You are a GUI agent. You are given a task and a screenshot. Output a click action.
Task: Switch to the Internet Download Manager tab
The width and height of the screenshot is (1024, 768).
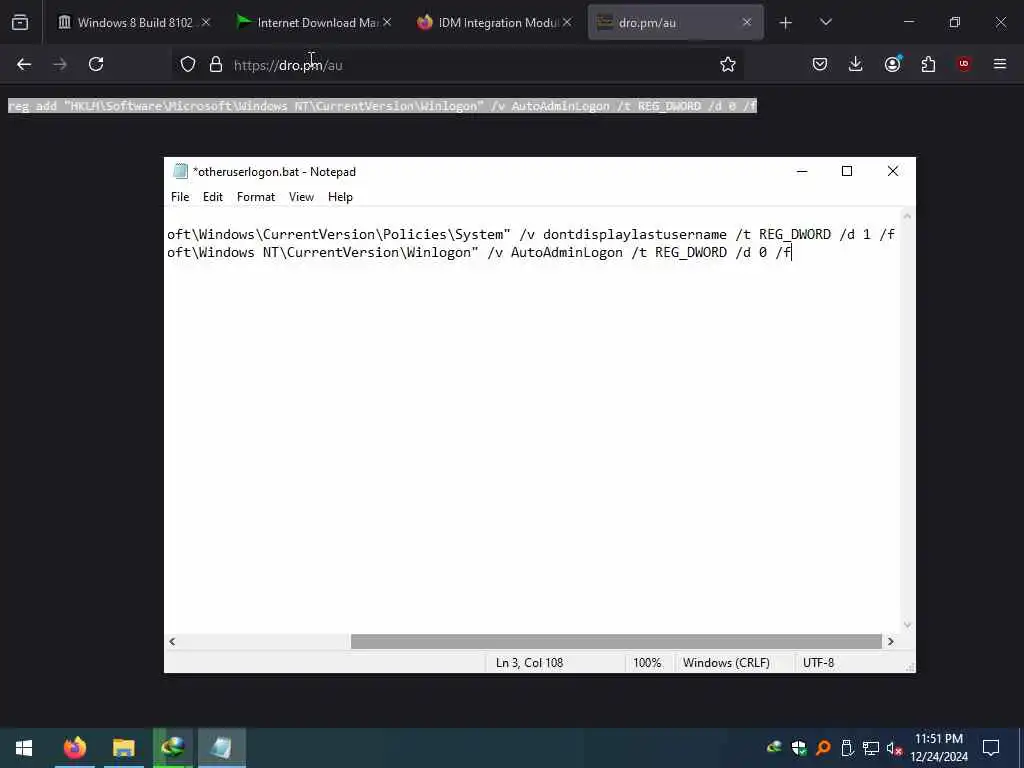(314, 22)
